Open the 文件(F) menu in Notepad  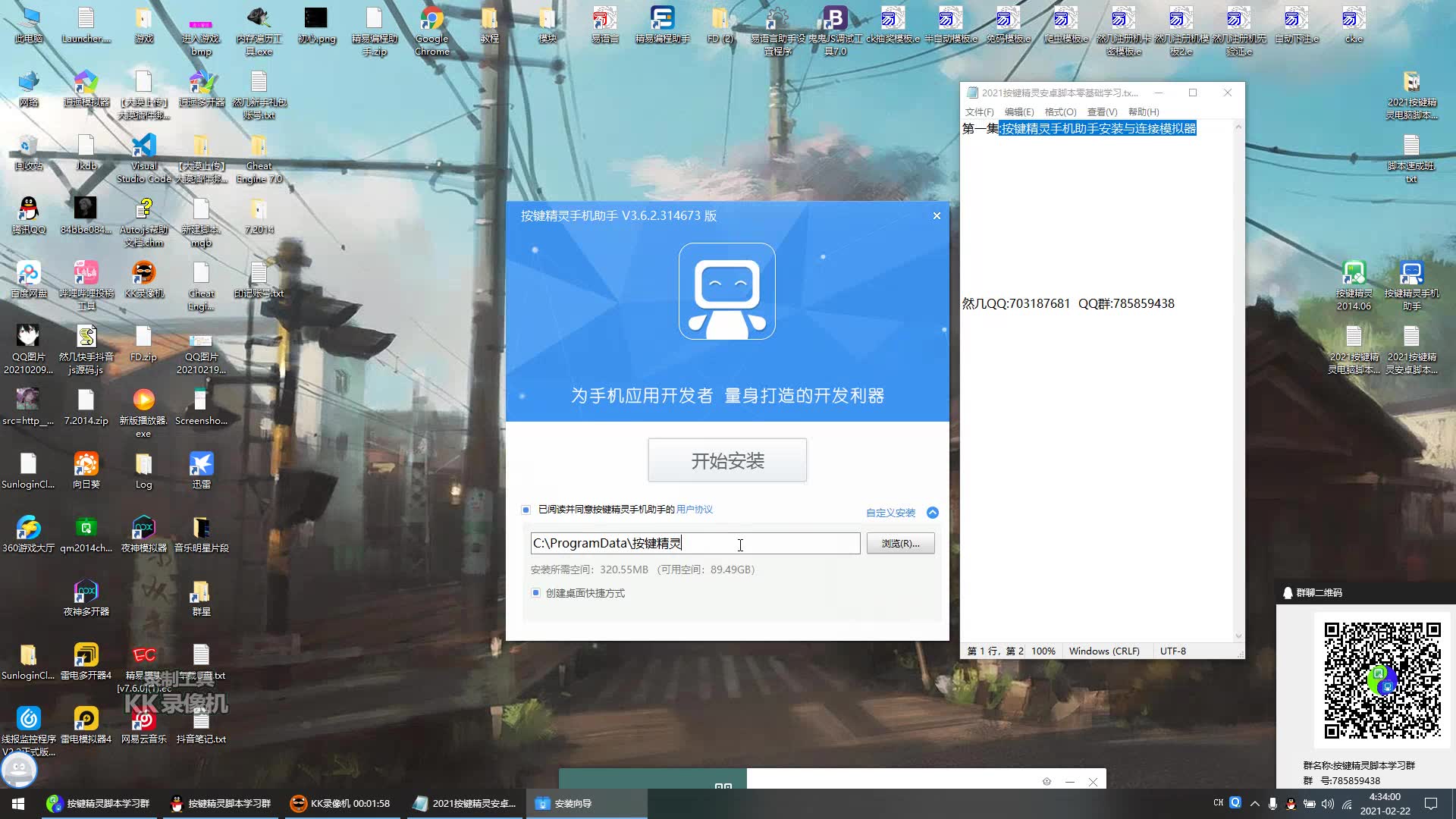point(979,111)
